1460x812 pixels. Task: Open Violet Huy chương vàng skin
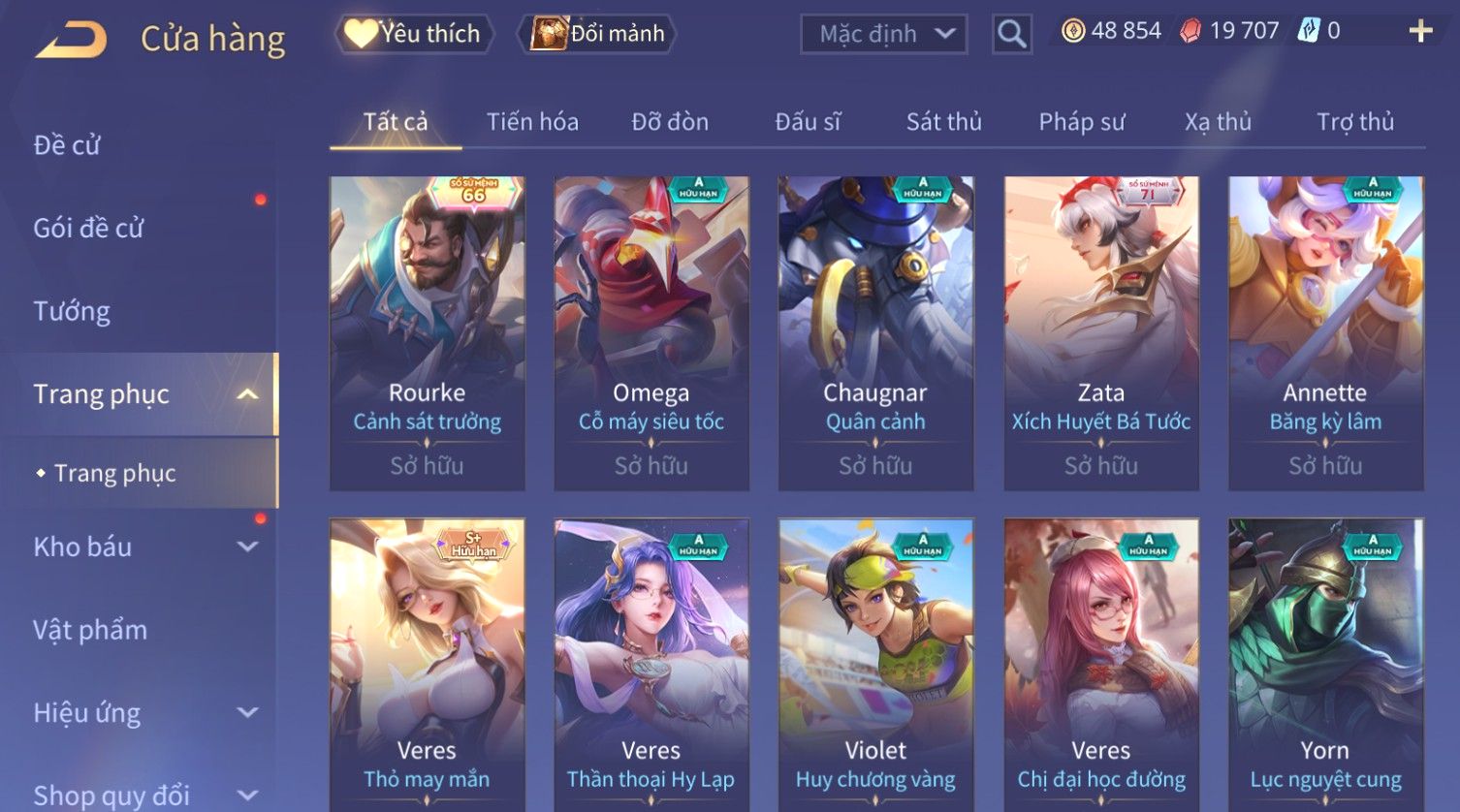(875, 665)
